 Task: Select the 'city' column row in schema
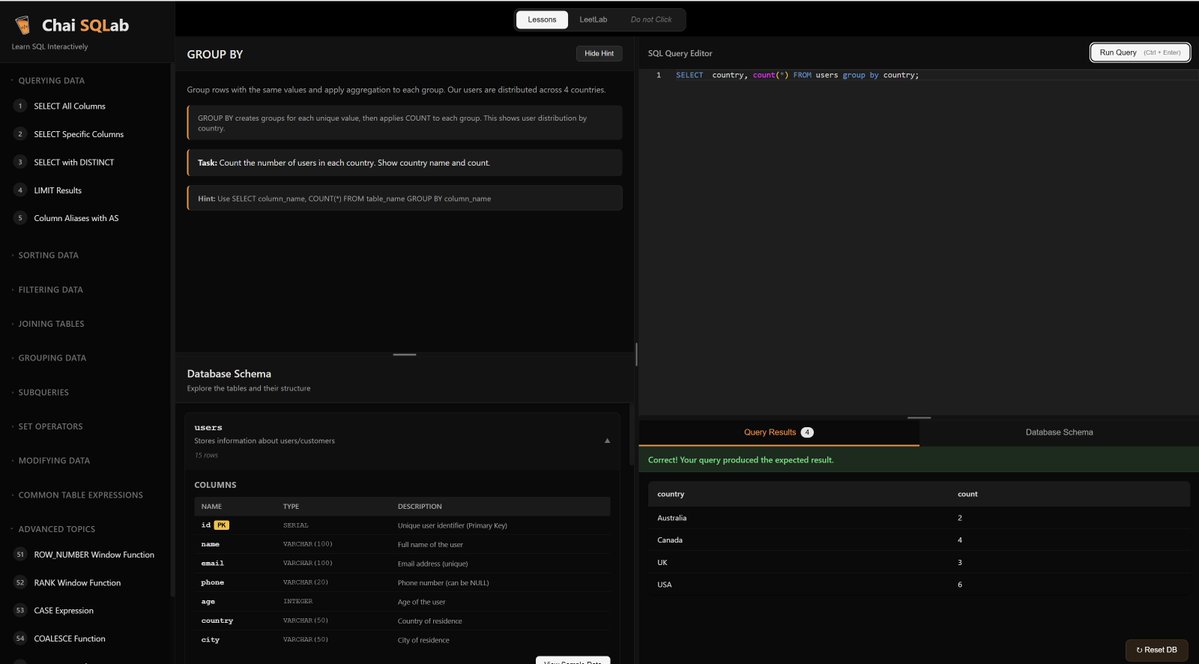[x=402, y=640]
